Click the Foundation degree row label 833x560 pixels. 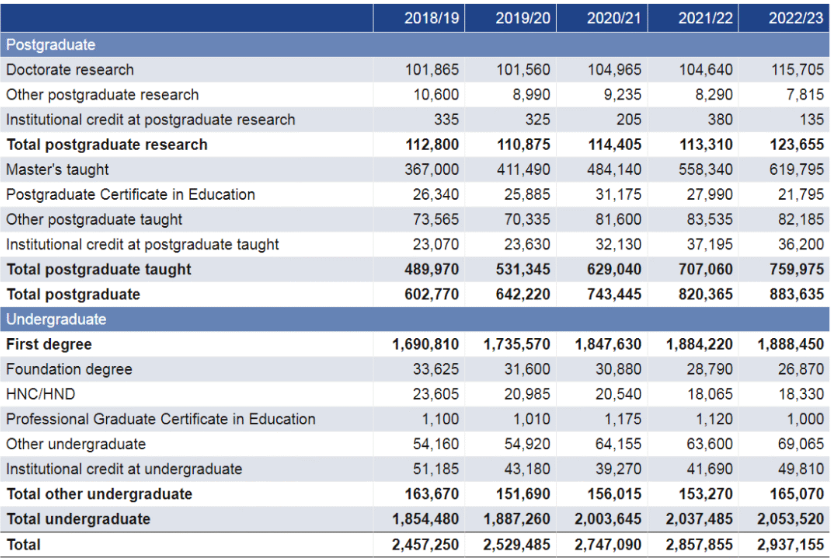(69, 369)
